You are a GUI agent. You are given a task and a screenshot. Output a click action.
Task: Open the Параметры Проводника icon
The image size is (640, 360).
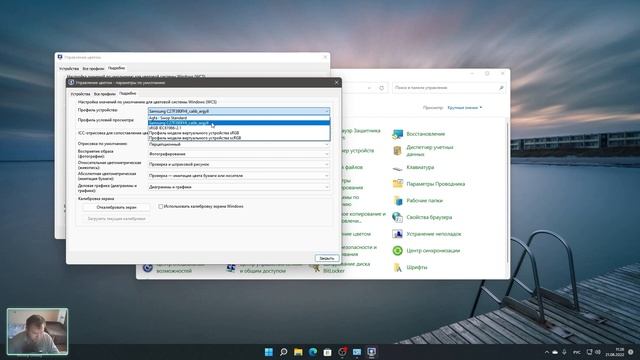tap(398, 184)
